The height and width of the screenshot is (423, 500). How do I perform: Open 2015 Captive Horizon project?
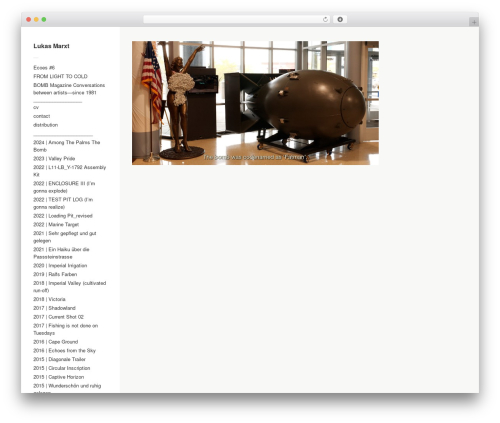59,377
